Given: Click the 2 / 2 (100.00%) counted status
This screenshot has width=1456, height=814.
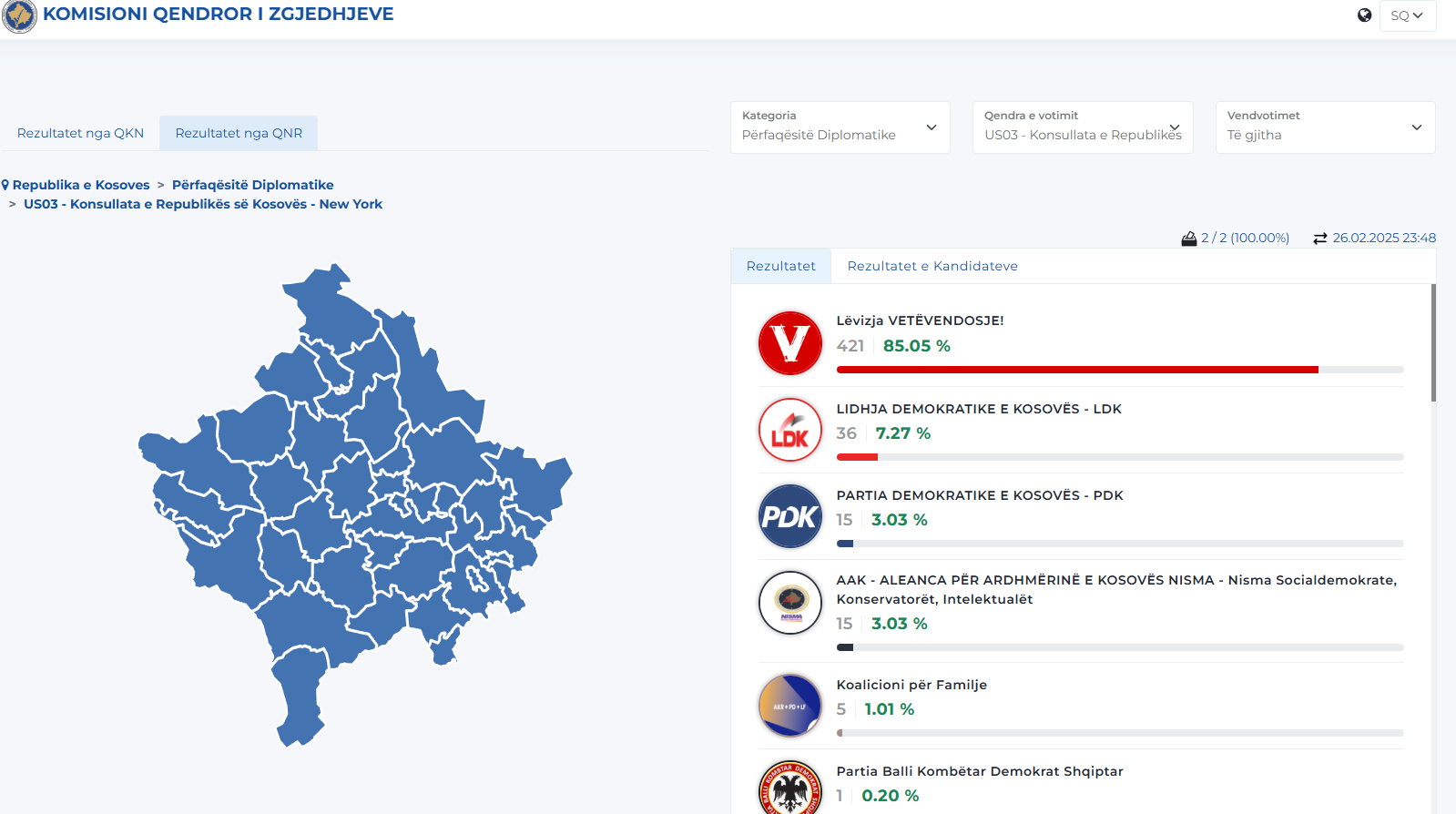Looking at the screenshot, I should pyautogui.click(x=1245, y=238).
